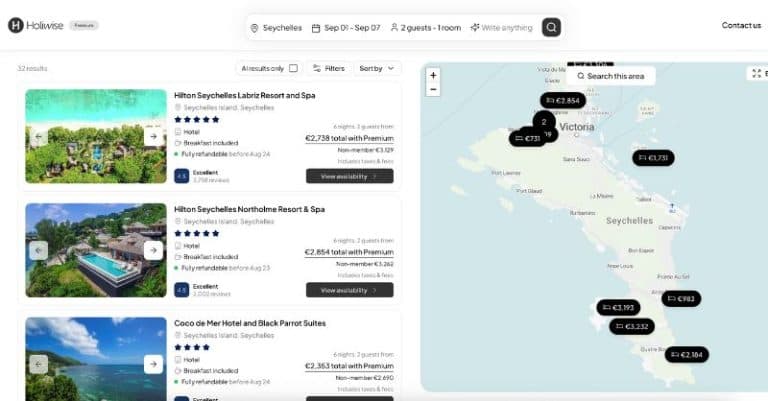The width and height of the screenshot is (768, 401).
Task: Click Victoria label on the map
Action: click(576, 127)
